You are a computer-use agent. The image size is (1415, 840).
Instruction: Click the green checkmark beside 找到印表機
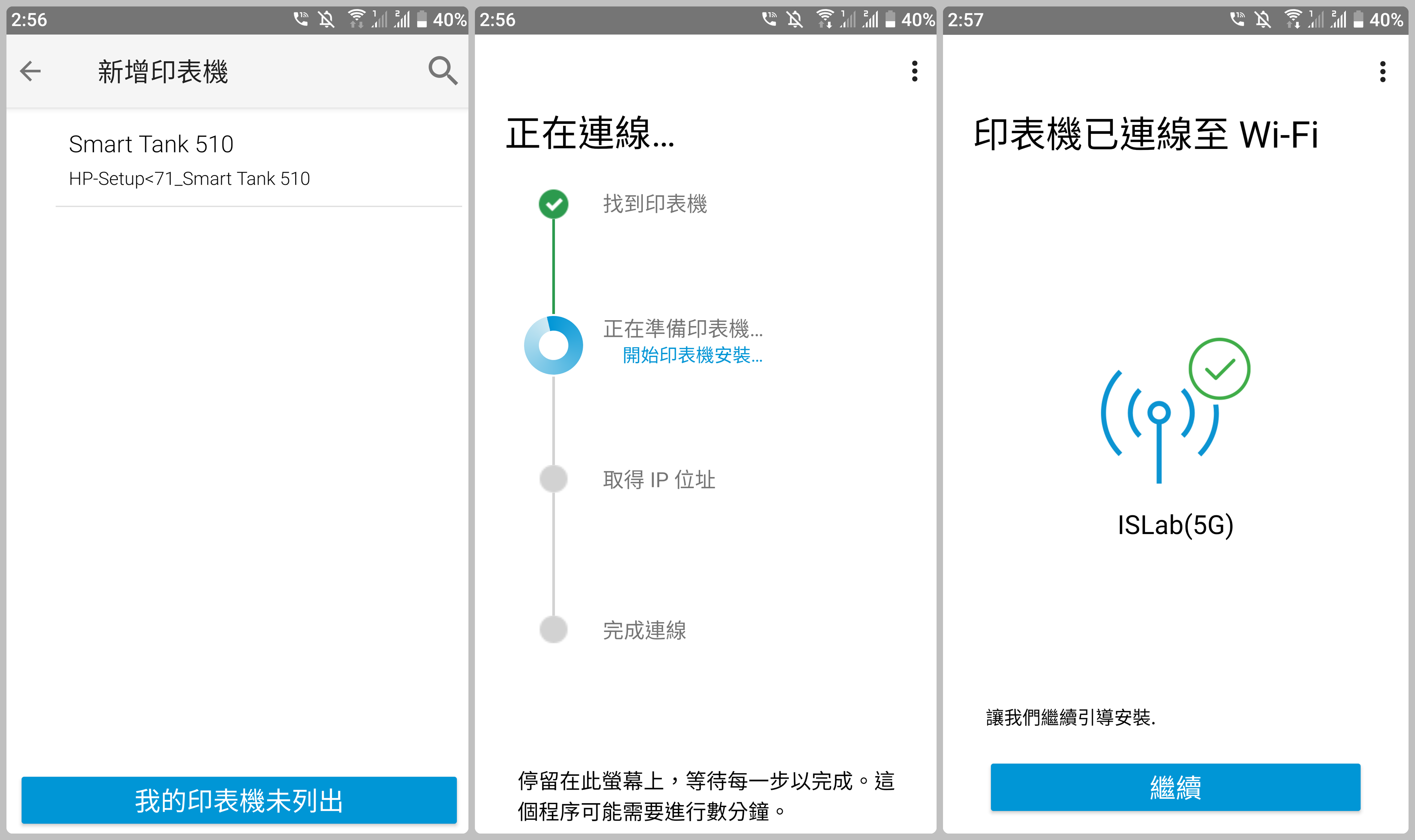point(553,204)
